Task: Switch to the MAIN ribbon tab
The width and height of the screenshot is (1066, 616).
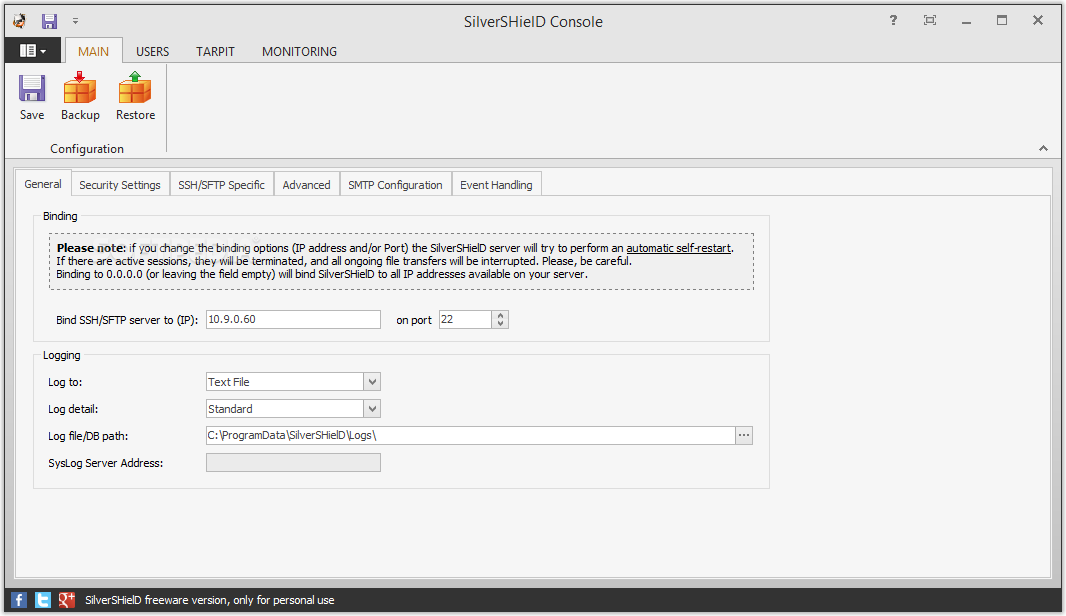Action: [x=93, y=51]
